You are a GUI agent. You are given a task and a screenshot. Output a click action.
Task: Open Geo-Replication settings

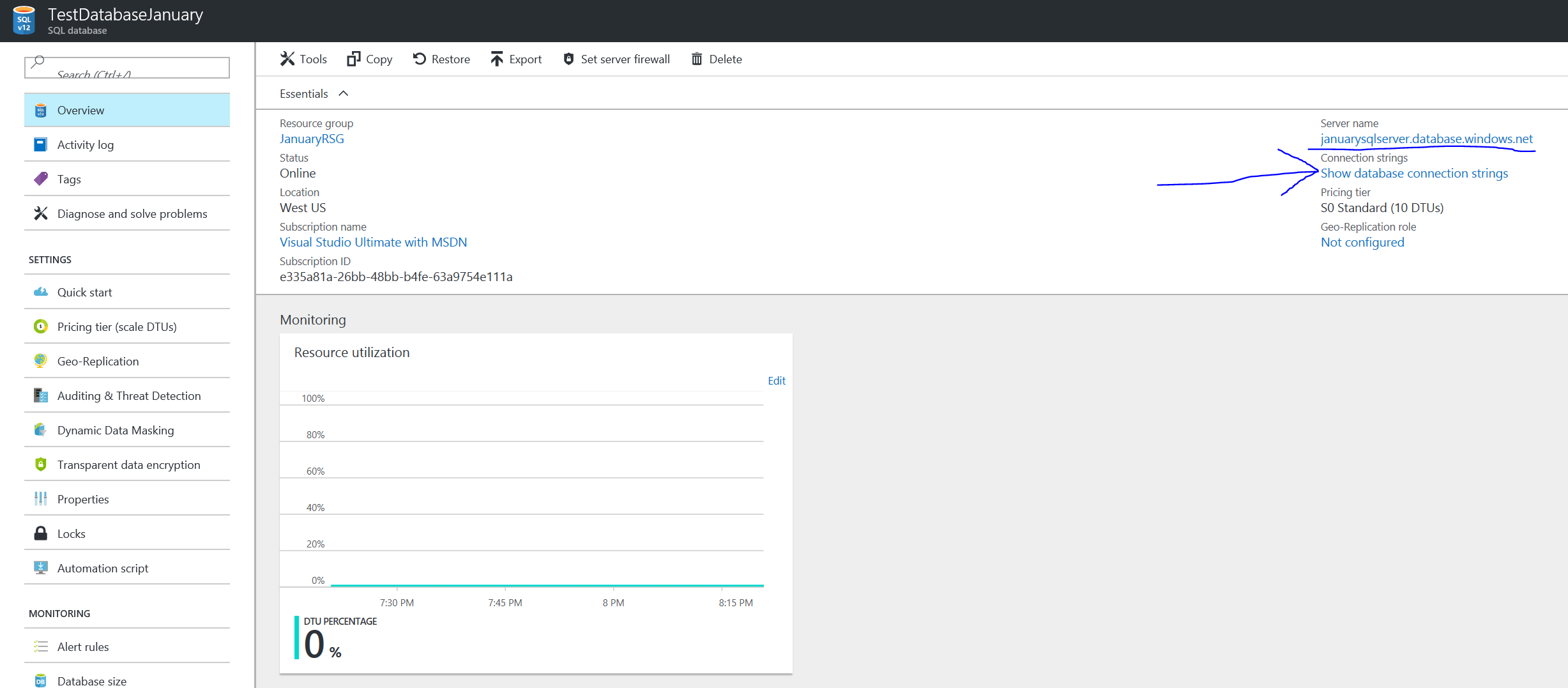(127, 361)
